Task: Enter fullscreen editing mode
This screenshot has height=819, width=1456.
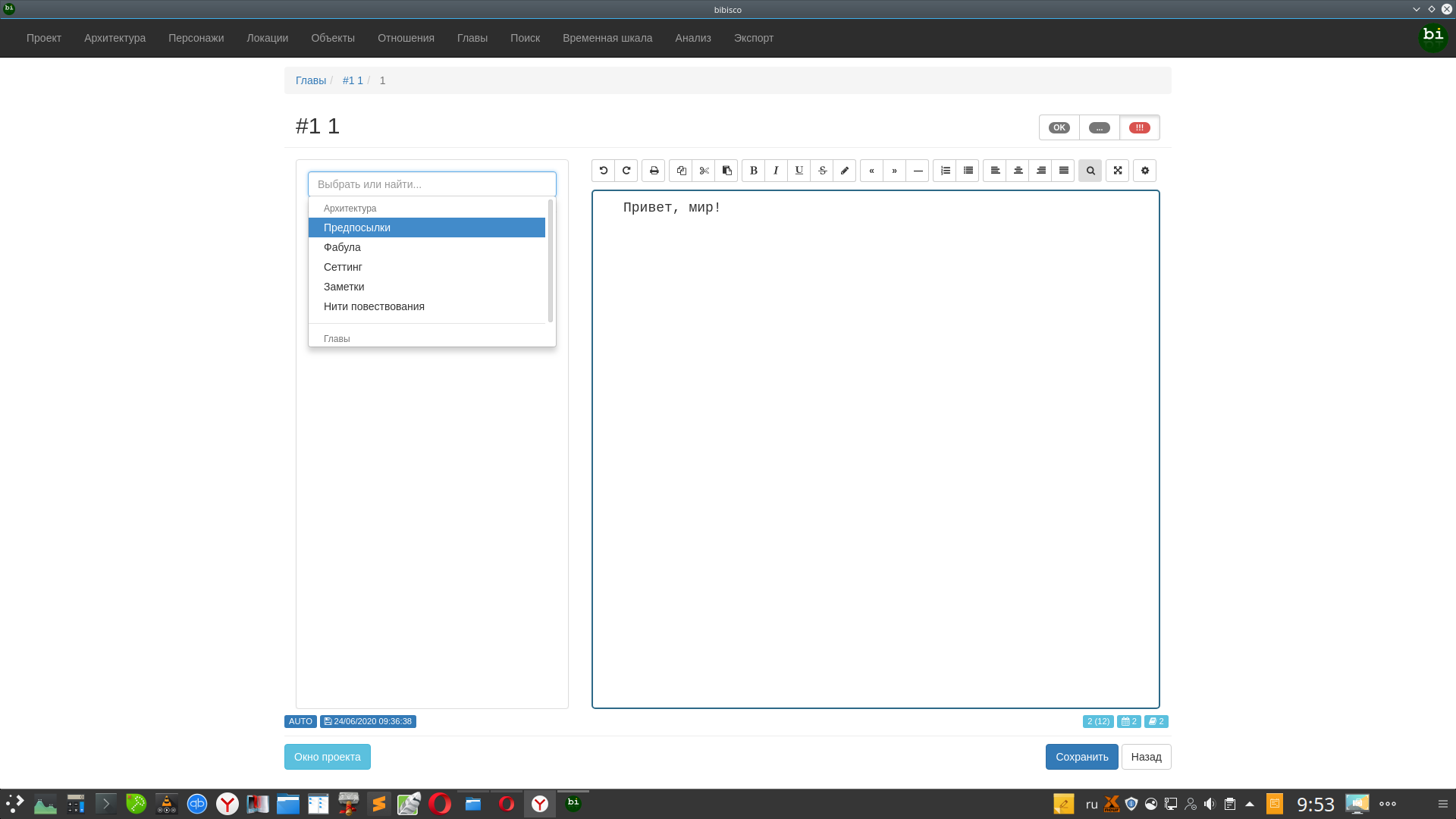Action: pos(1117,171)
